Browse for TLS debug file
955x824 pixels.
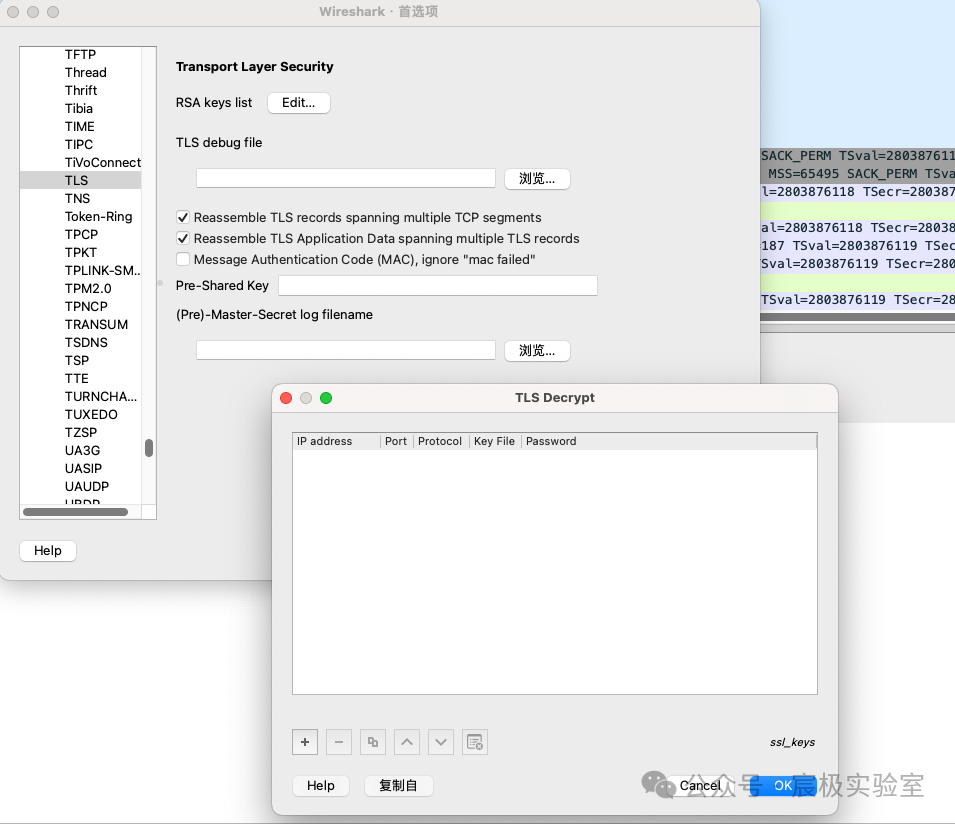click(x=537, y=179)
